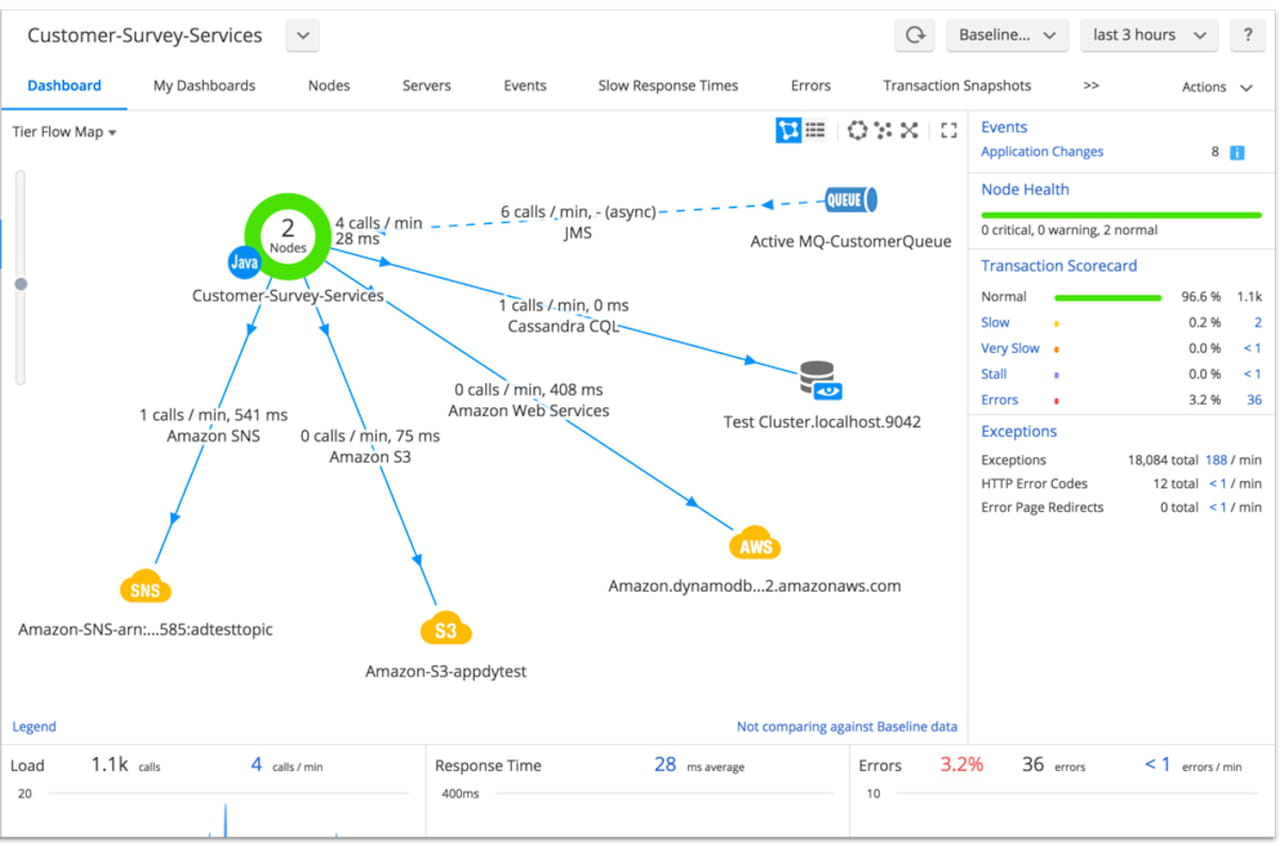Switch to list view using the grid icon
The height and width of the screenshot is (853, 1280).
pos(815,129)
